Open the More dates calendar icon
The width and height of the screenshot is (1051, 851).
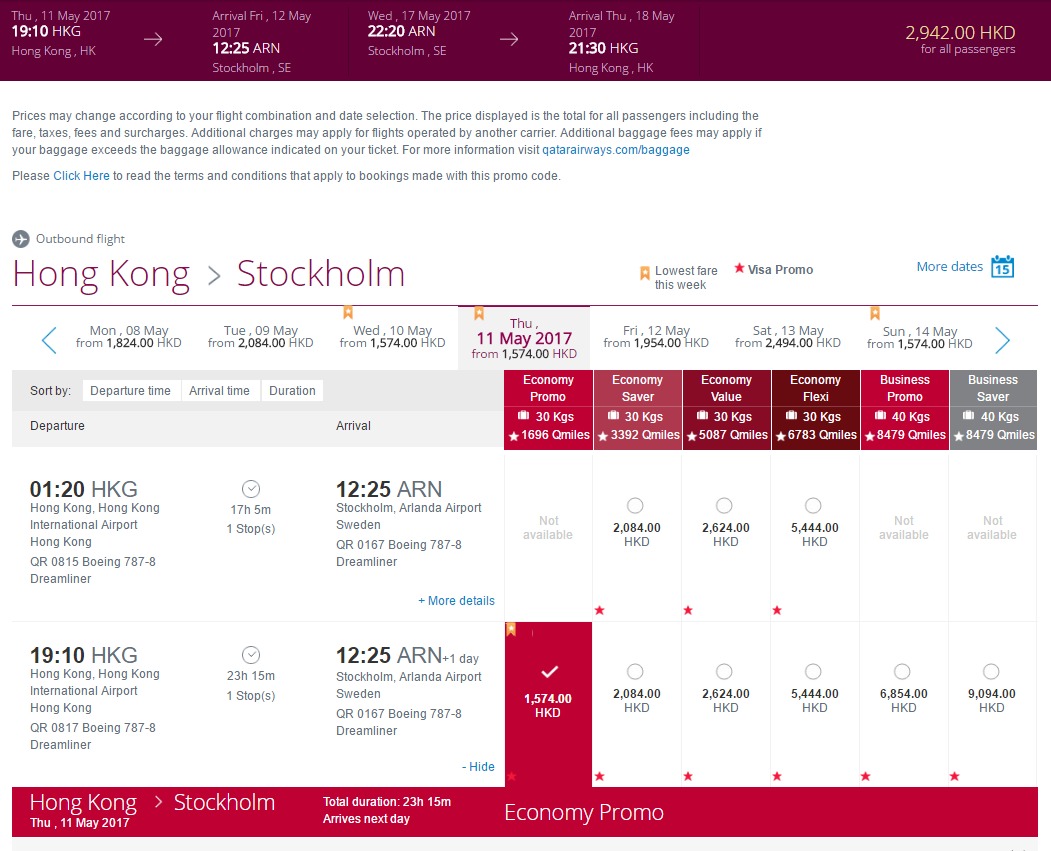pyautogui.click(x=1002, y=267)
